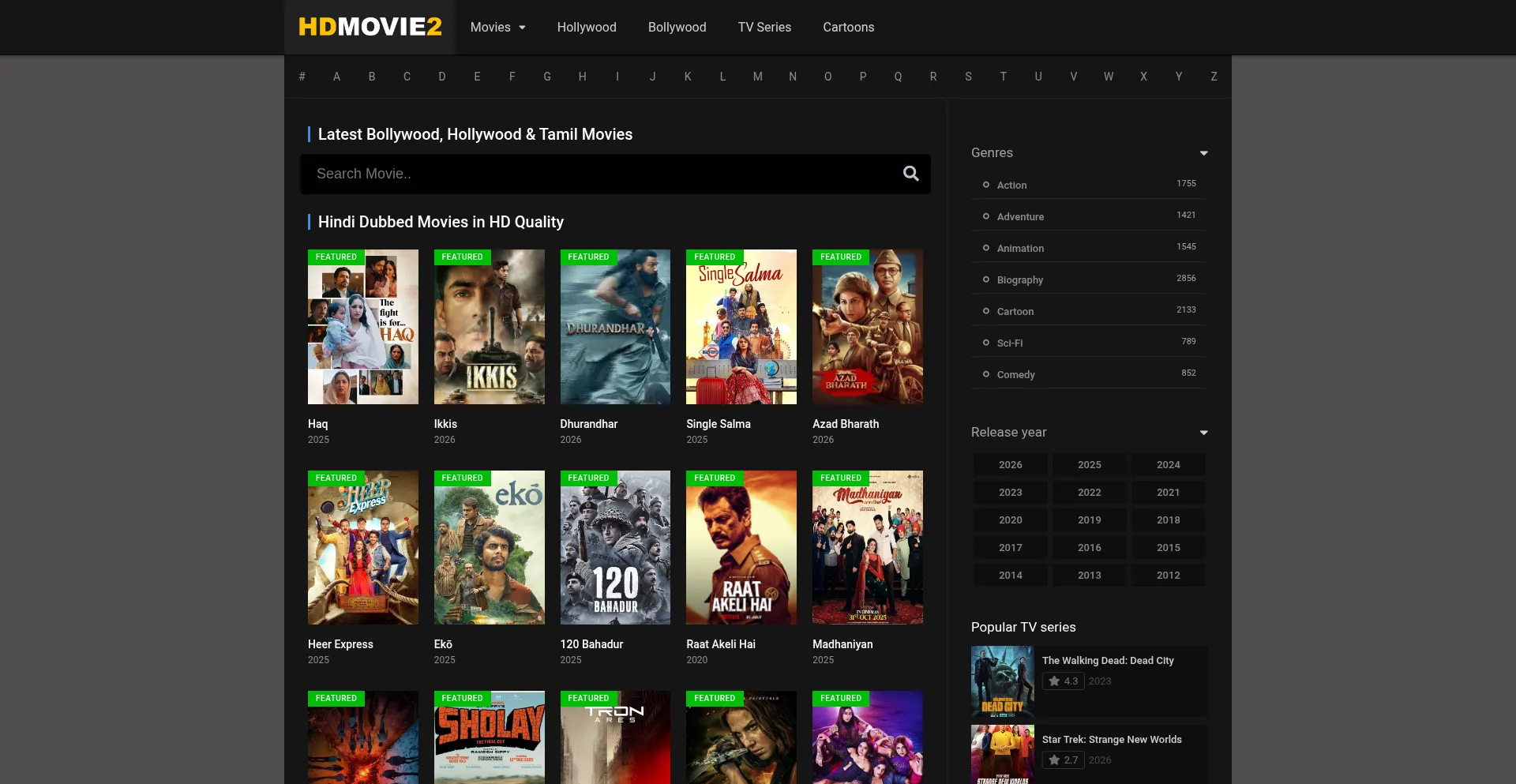Open the Raat Akeli Hai poster
Screen dimensions: 1516x784
[741, 548]
